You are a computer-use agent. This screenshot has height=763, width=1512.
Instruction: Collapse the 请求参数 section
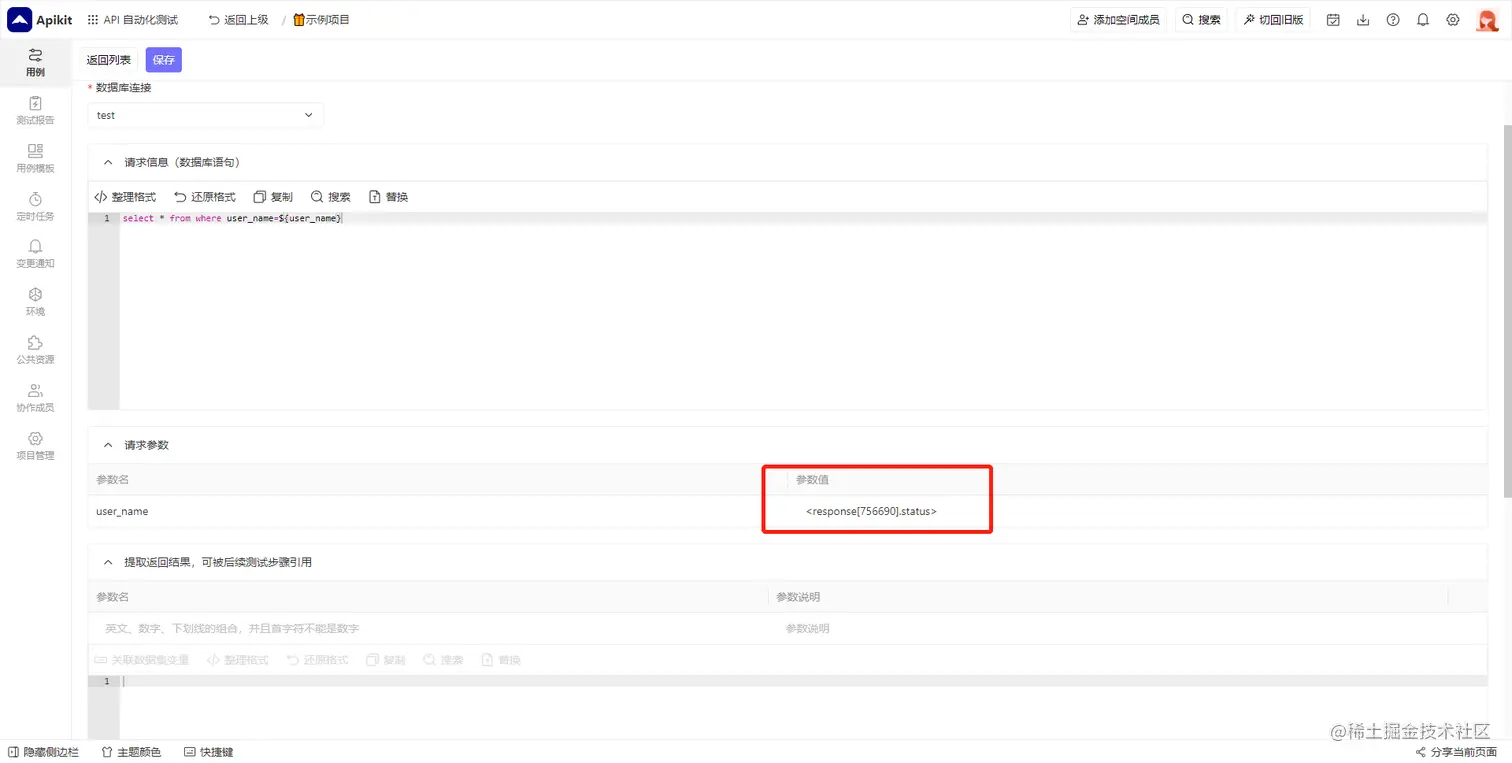click(108, 445)
